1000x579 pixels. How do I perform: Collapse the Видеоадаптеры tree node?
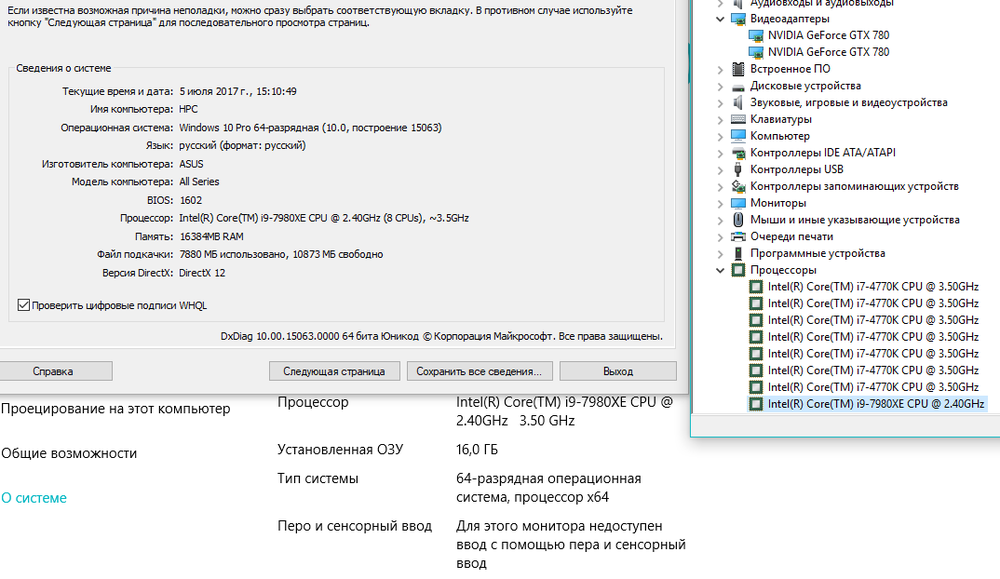point(721,18)
